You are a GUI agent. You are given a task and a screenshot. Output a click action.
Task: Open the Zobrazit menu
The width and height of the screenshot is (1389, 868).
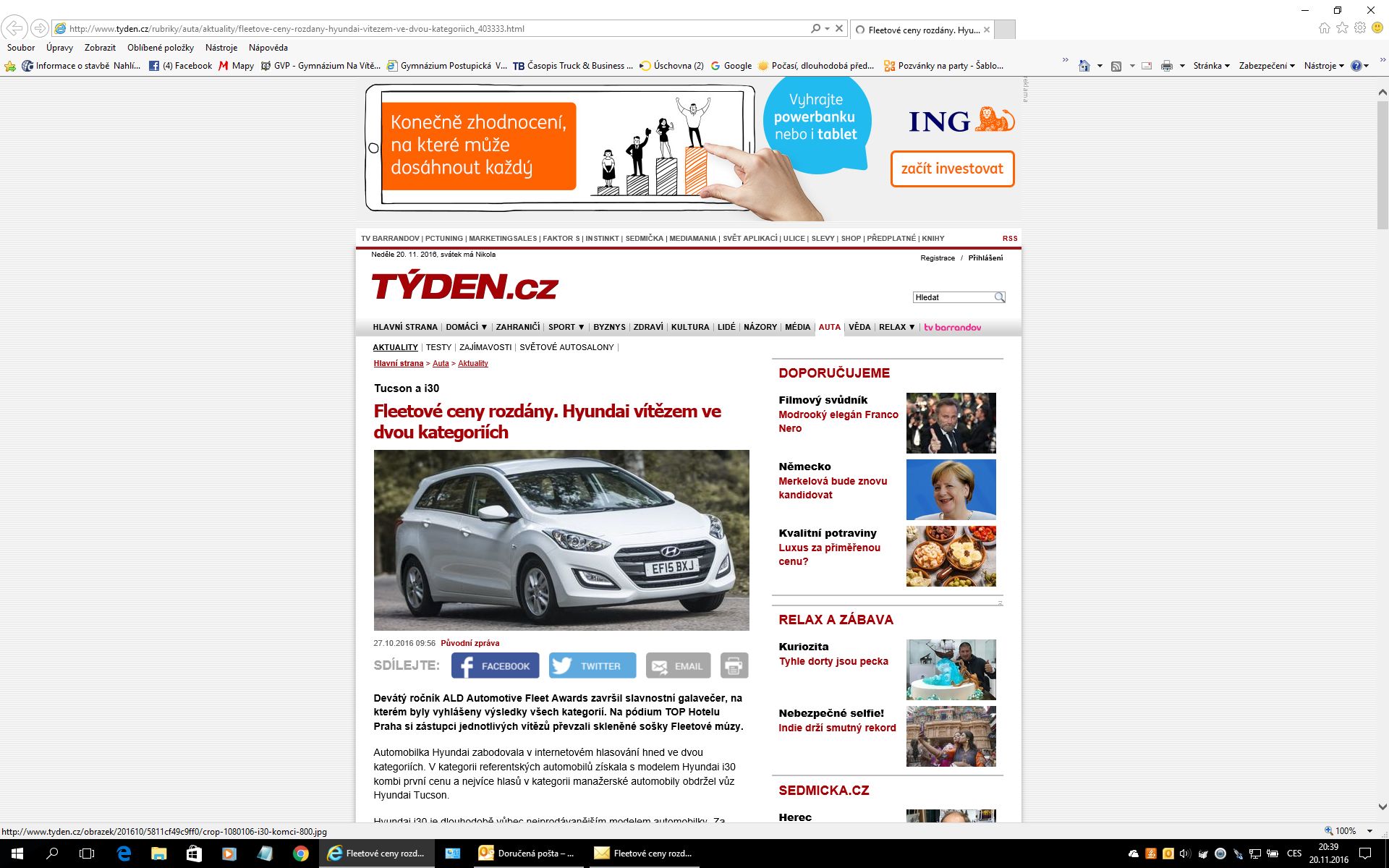pos(100,48)
